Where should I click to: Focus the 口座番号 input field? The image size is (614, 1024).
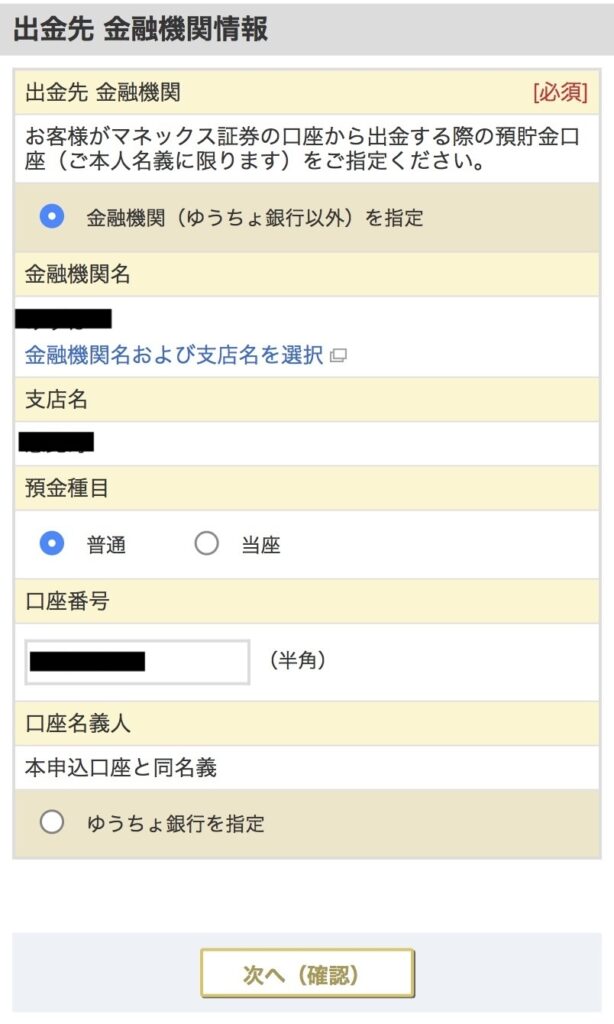[137, 661]
